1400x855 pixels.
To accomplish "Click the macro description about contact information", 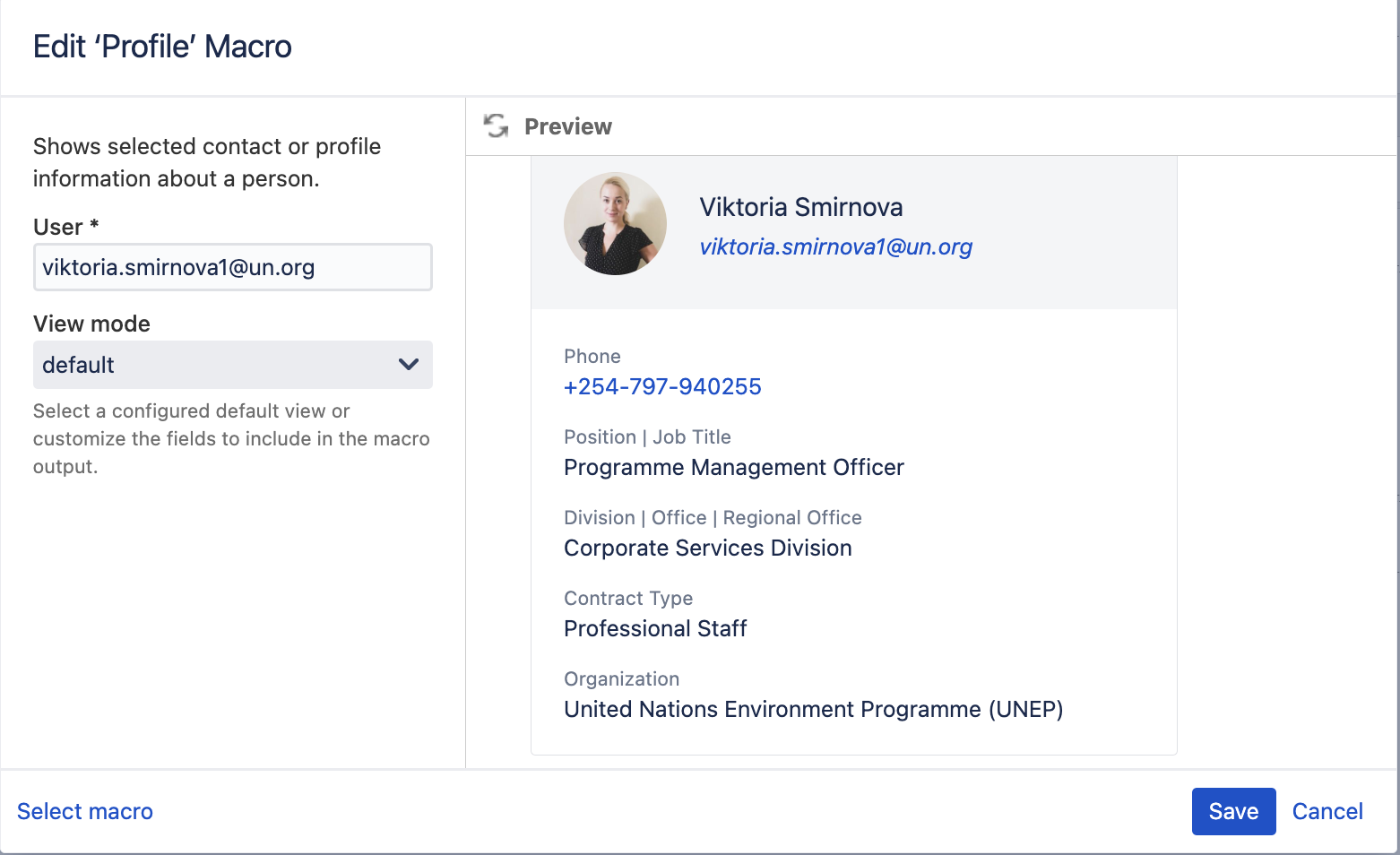I will (x=207, y=162).
